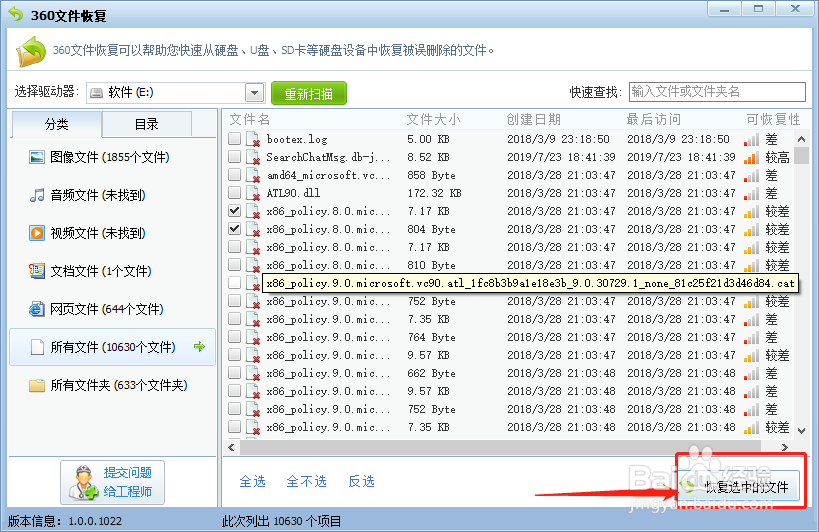Click the engineer doctor icon on 提交问题
819x532 pixels.
pos(83,482)
